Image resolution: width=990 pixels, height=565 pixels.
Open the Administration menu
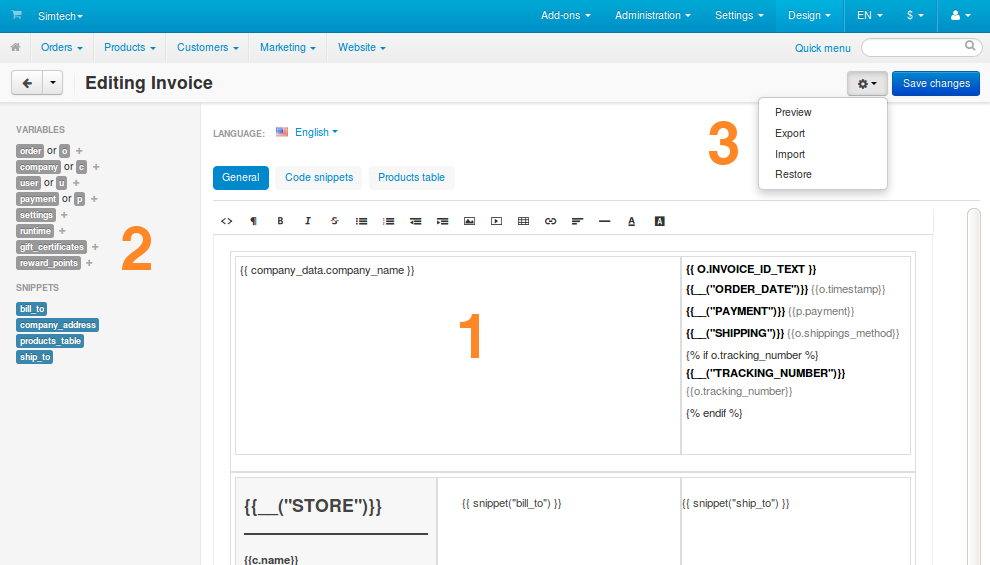click(653, 15)
